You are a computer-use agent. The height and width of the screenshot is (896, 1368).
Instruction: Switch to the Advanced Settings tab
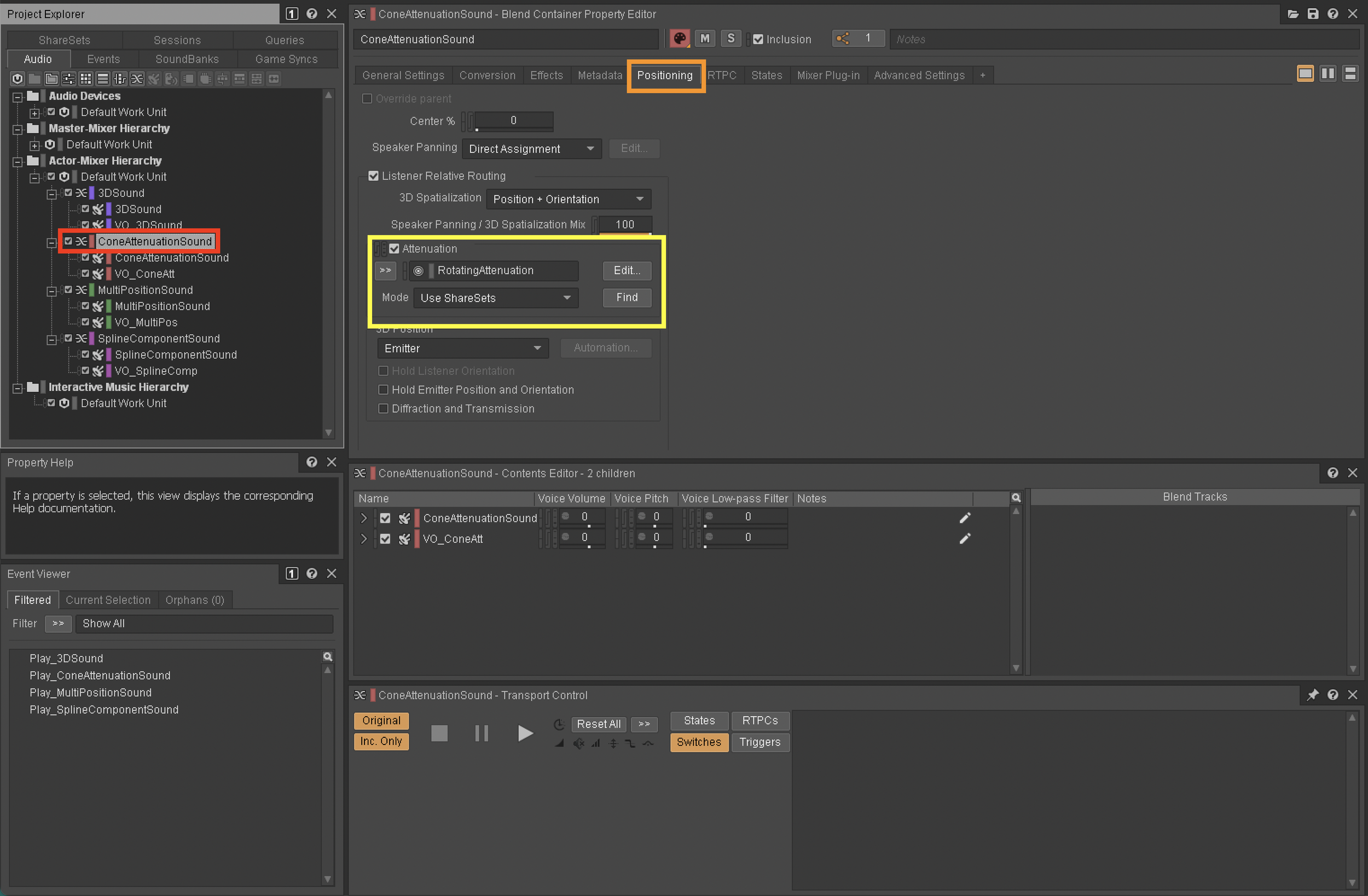click(x=919, y=75)
